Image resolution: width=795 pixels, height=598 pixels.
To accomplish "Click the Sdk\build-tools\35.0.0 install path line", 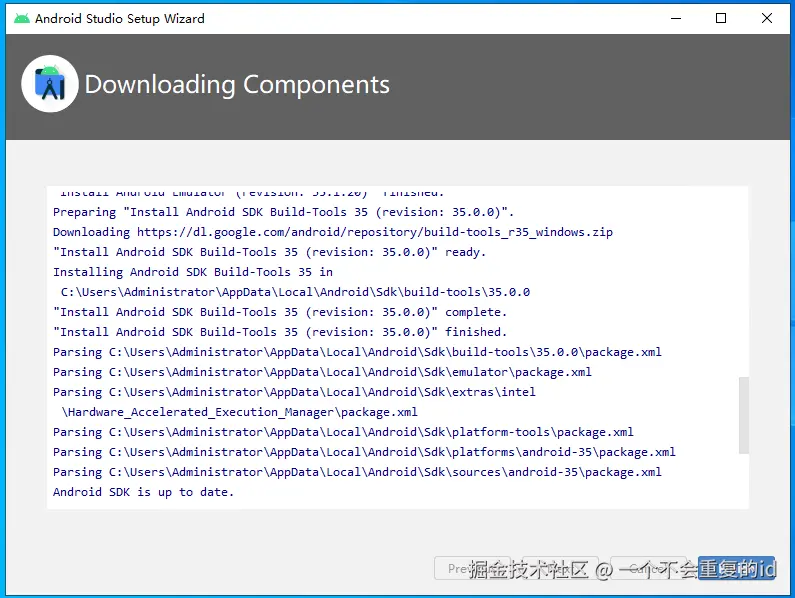I will pos(295,292).
